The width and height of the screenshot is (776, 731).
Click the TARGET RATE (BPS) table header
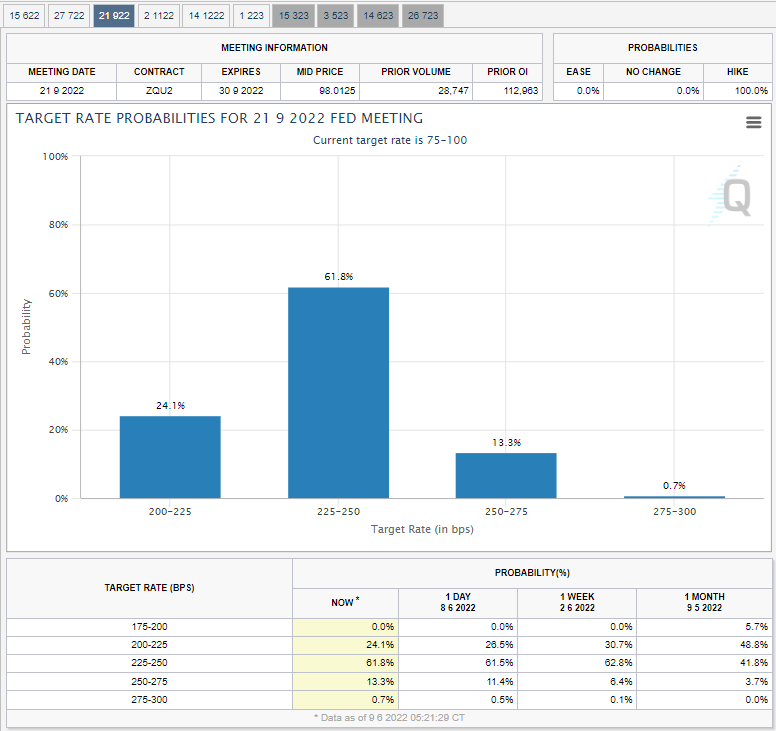pyautogui.click(x=149, y=588)
